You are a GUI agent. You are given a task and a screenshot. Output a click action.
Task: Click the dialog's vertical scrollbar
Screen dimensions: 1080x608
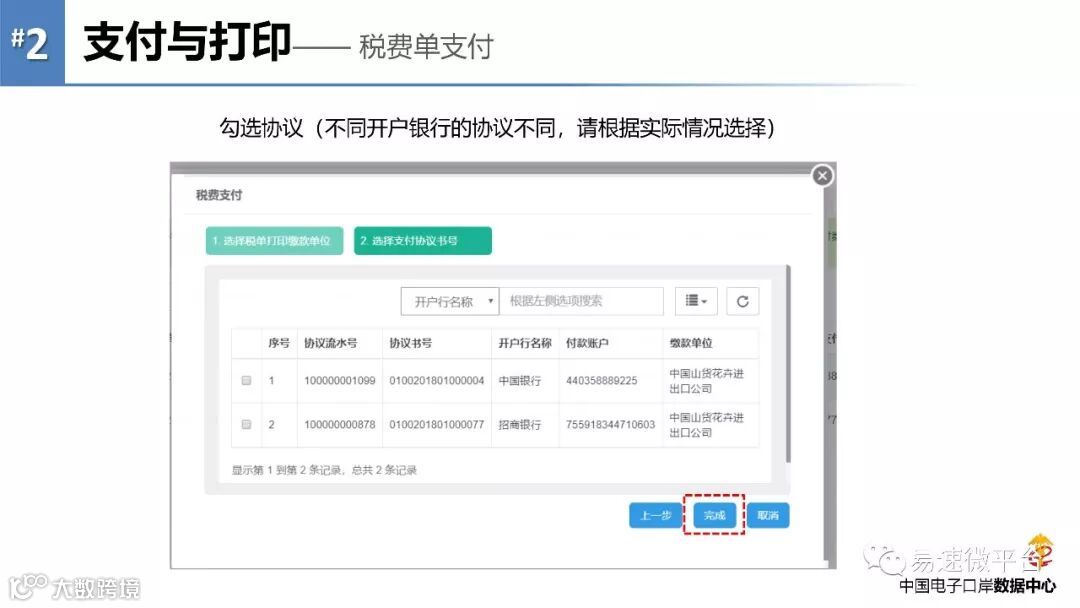pyautogui.click(x=788, y=365)
